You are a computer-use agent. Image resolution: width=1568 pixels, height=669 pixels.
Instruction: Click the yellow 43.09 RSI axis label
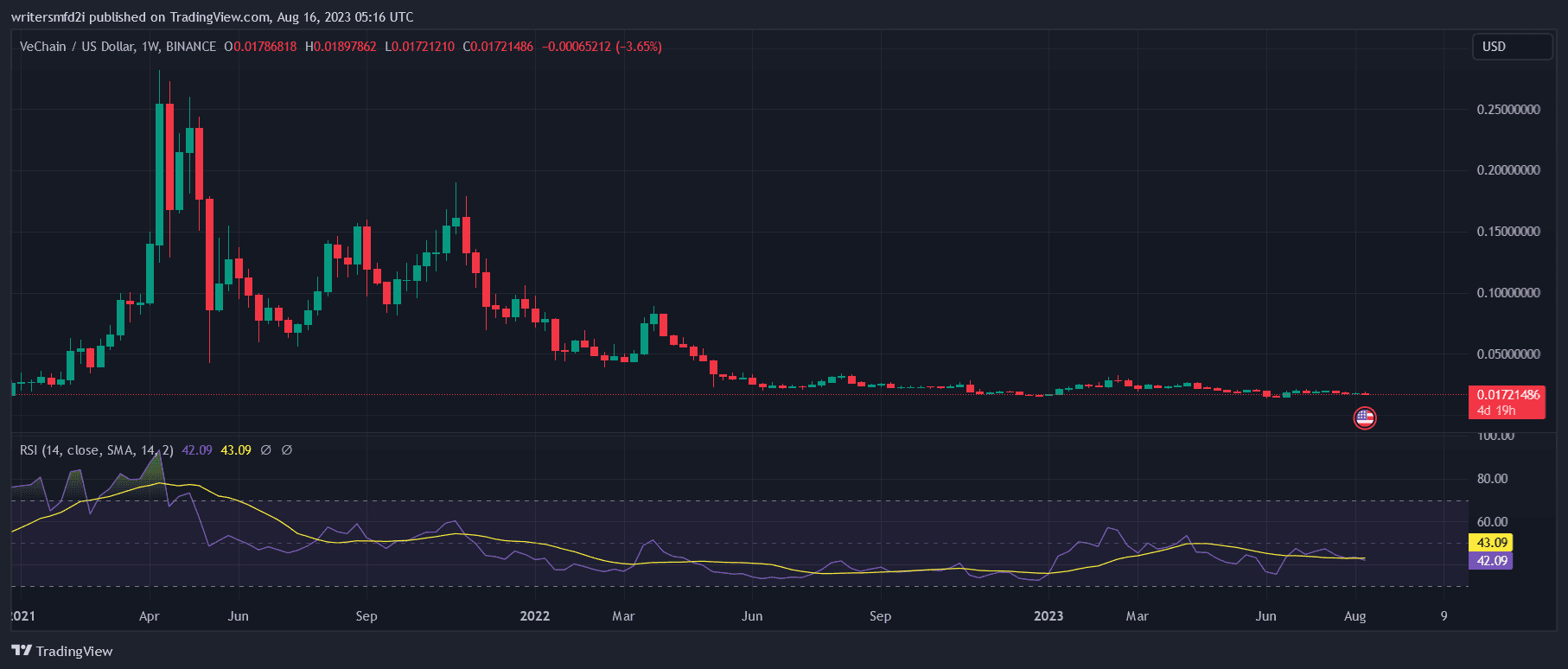1491,543
